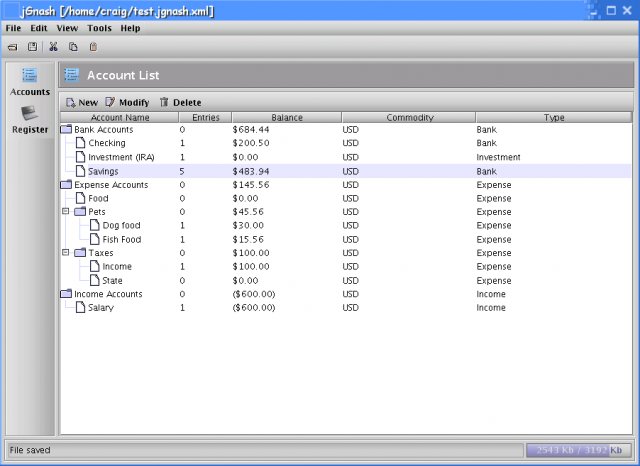This screenshot has height=466, width=640.
Task: Click the Food account document icon
Action: (81, 198)
